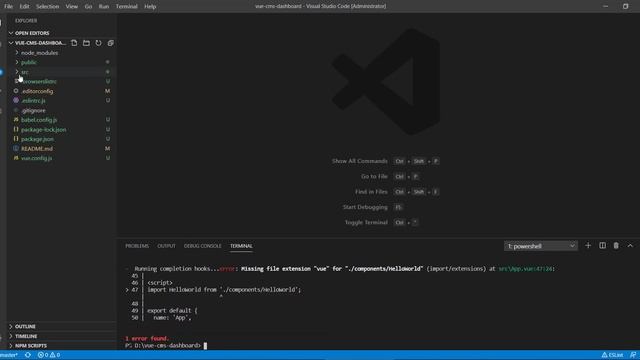Switch to the Output tab
640x360 pixels.
(166, 246)
